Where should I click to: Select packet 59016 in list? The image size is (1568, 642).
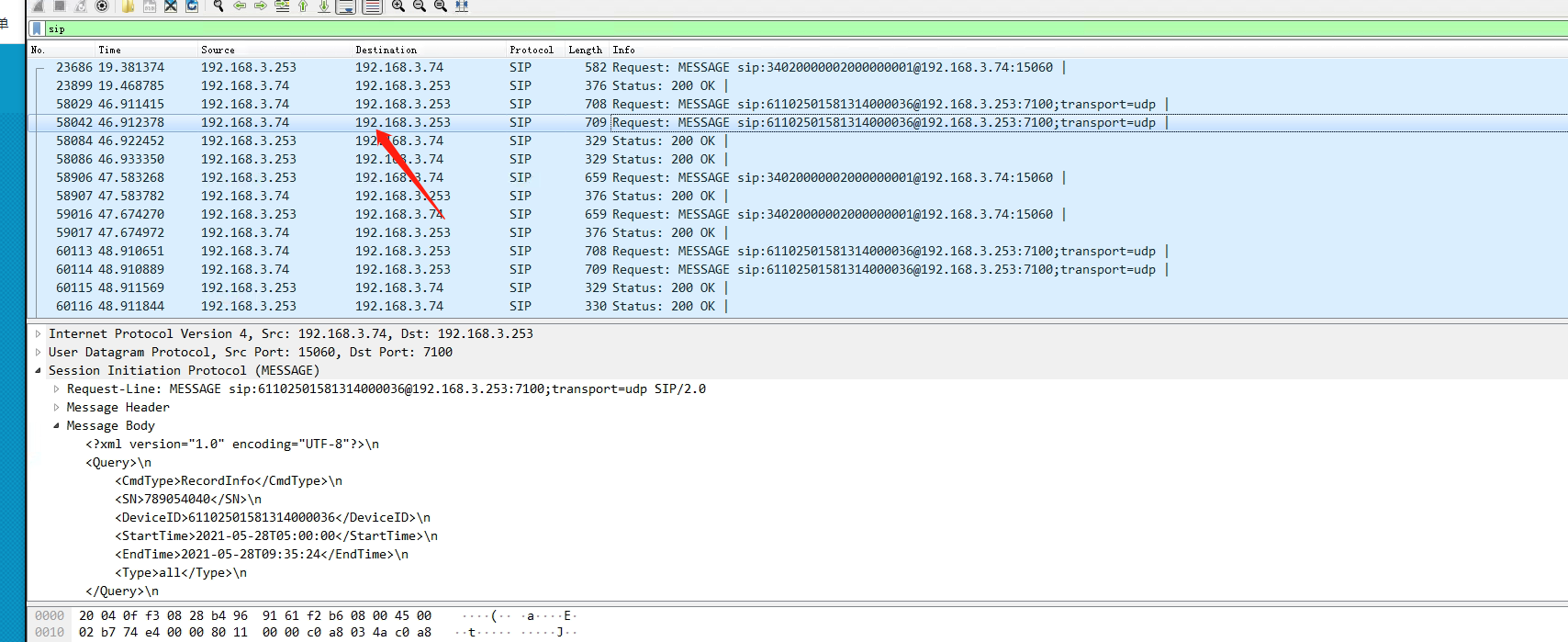click(x=797, y=214)
